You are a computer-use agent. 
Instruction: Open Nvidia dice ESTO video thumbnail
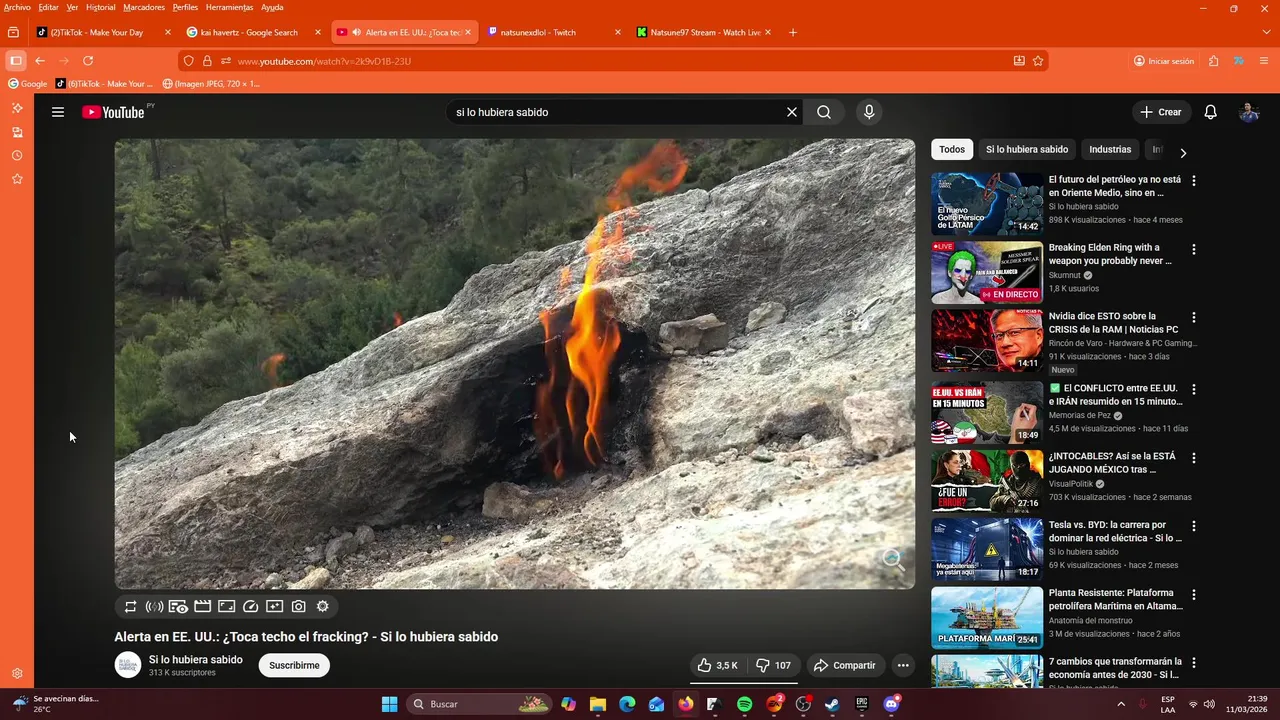(987, 340)
